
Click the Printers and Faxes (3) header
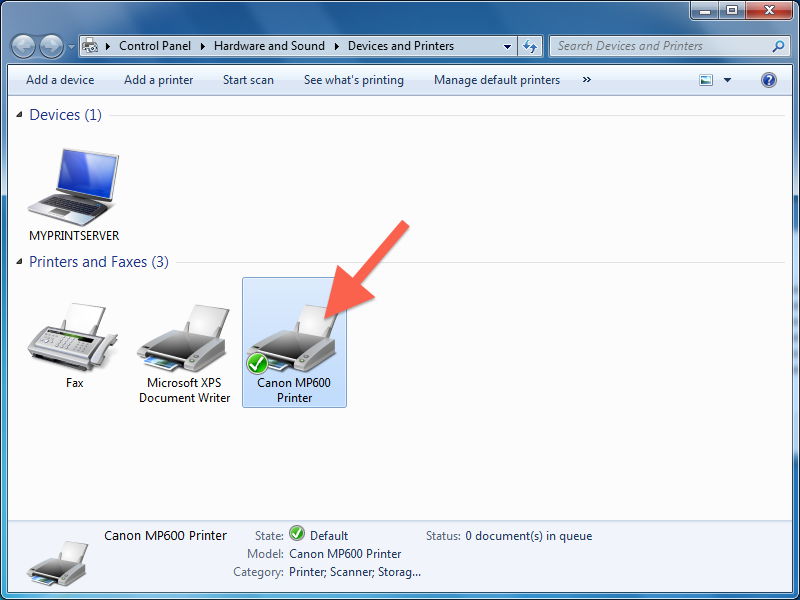click(98, 262)
